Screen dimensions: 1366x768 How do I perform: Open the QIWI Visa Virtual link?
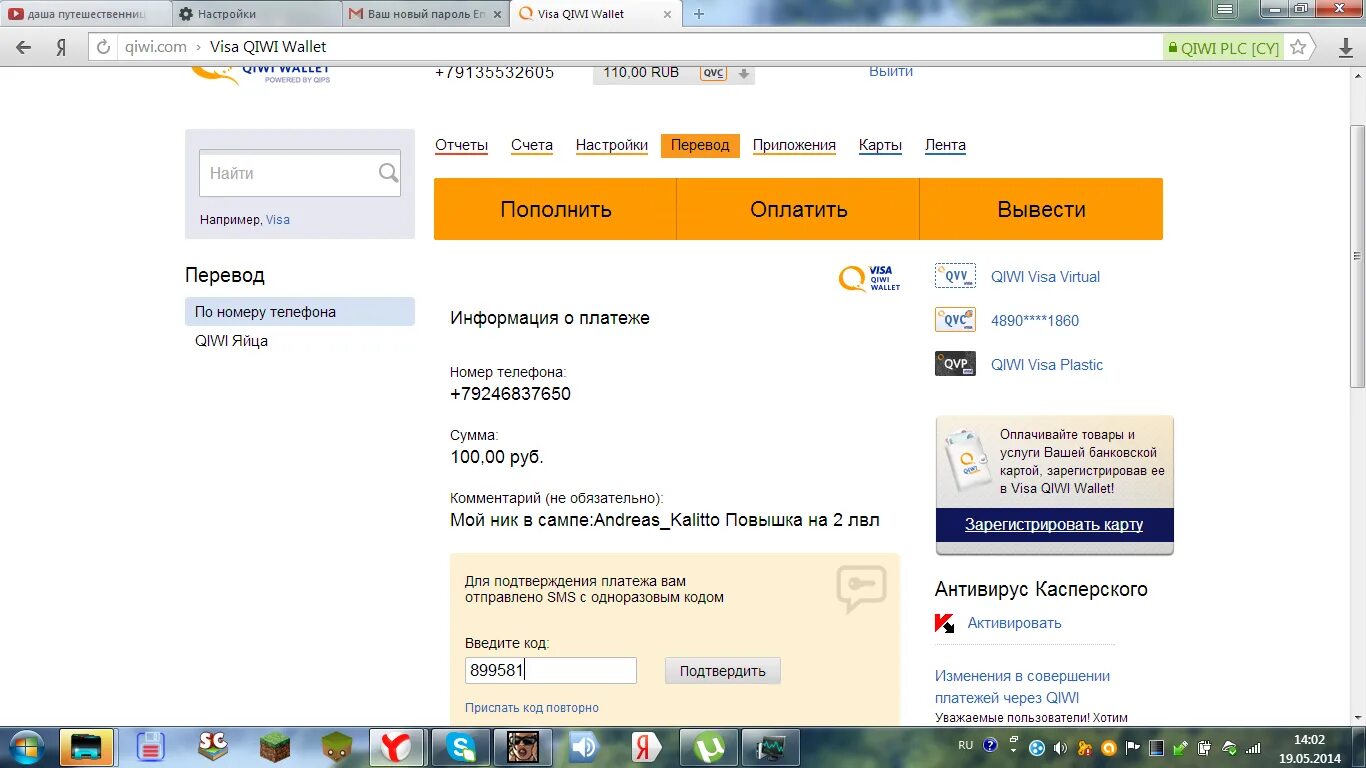click(1045, 277)
